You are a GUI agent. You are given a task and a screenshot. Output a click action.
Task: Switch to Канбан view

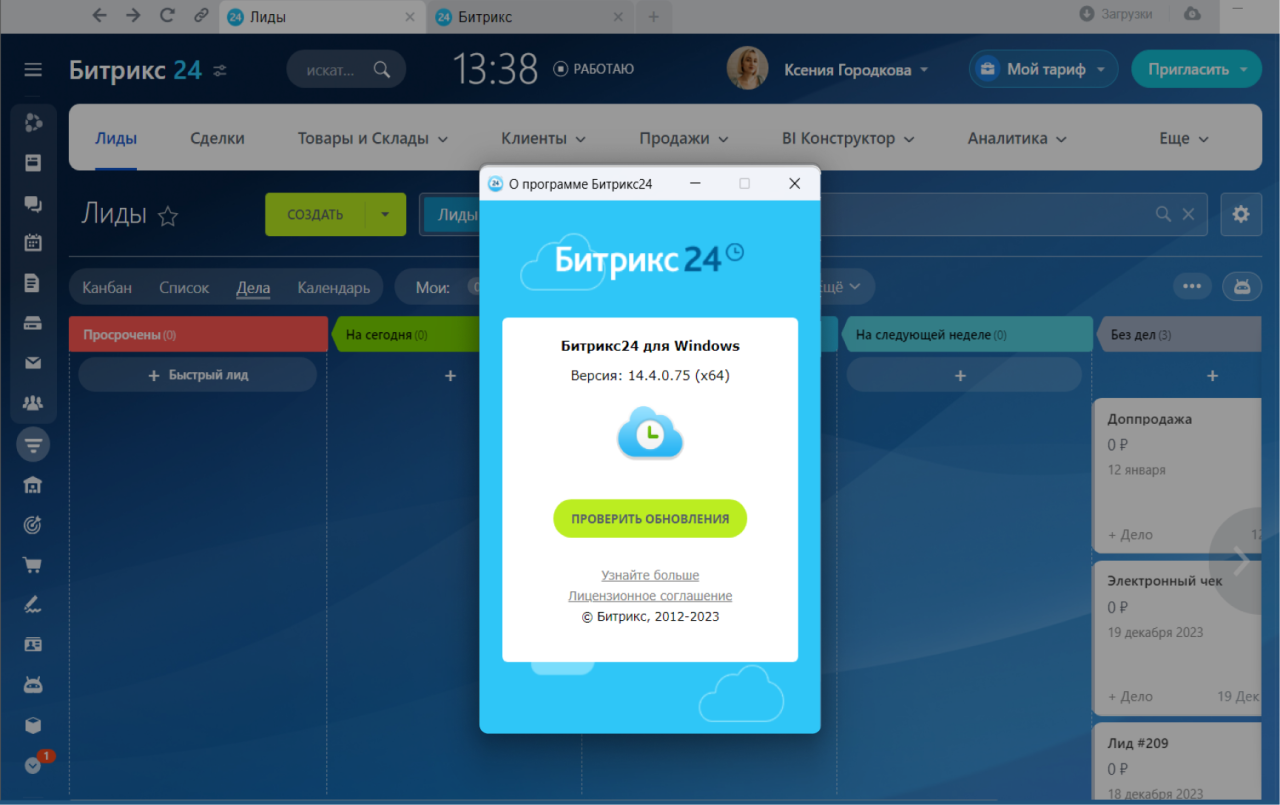(x=107, y=287)
